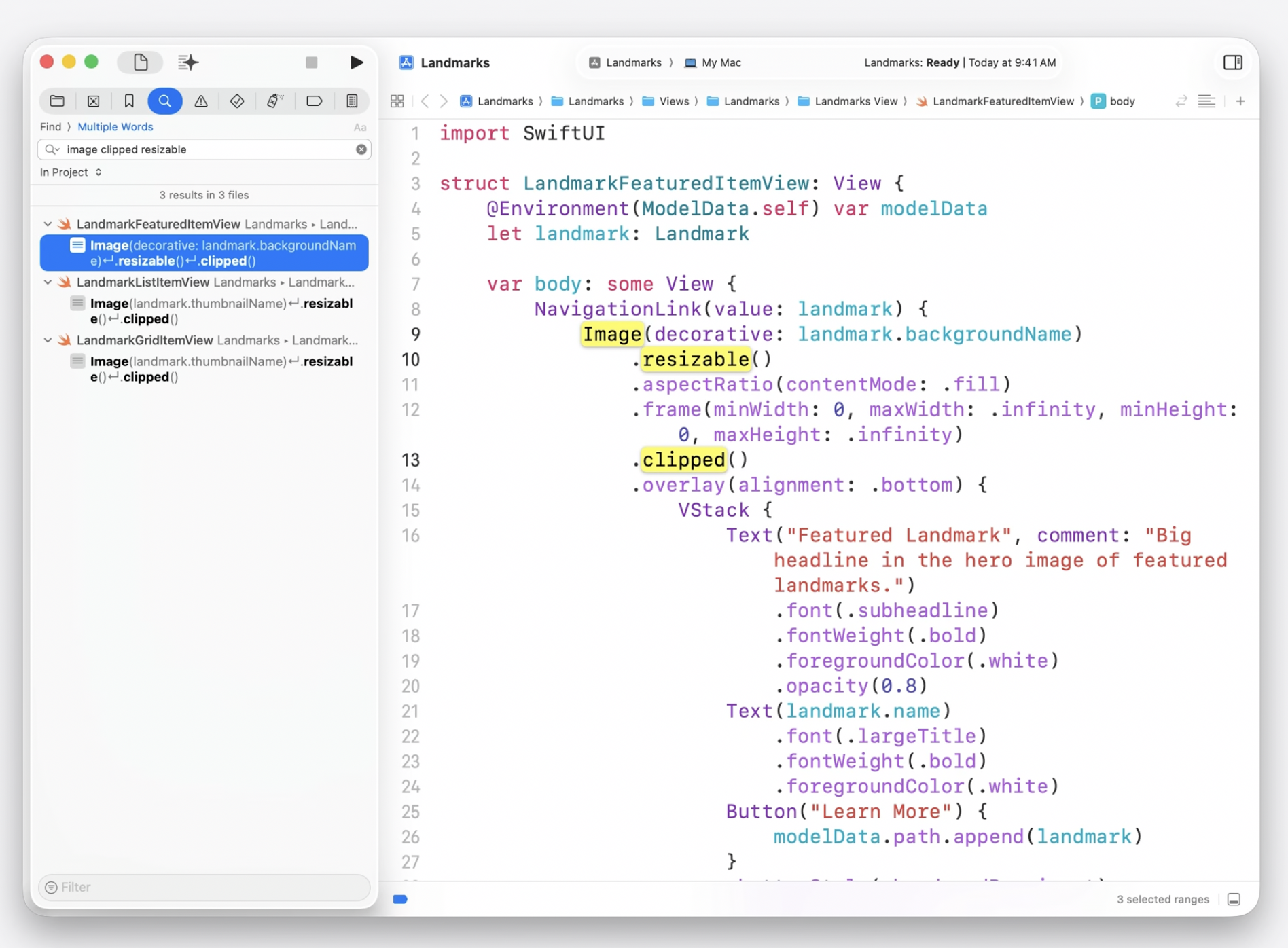This screenshot has height=948, width=1288.
Task: Choose the My Mac run destination
Action: coord(713,62)
